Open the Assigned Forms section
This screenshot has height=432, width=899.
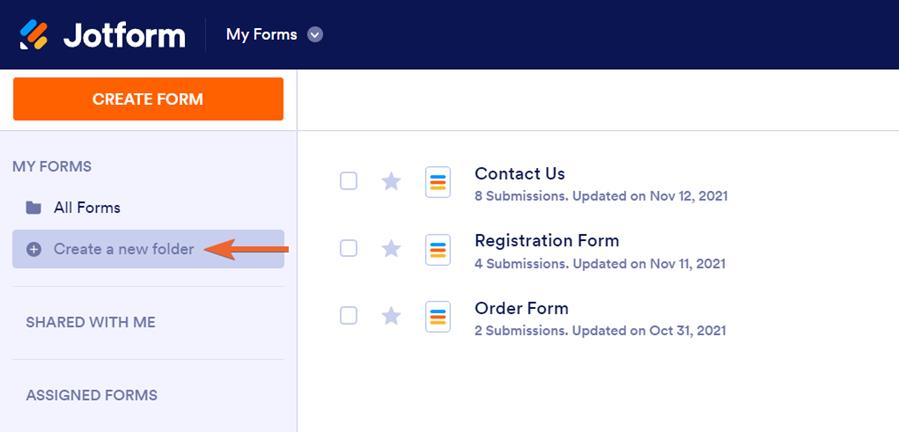[92, 395]
